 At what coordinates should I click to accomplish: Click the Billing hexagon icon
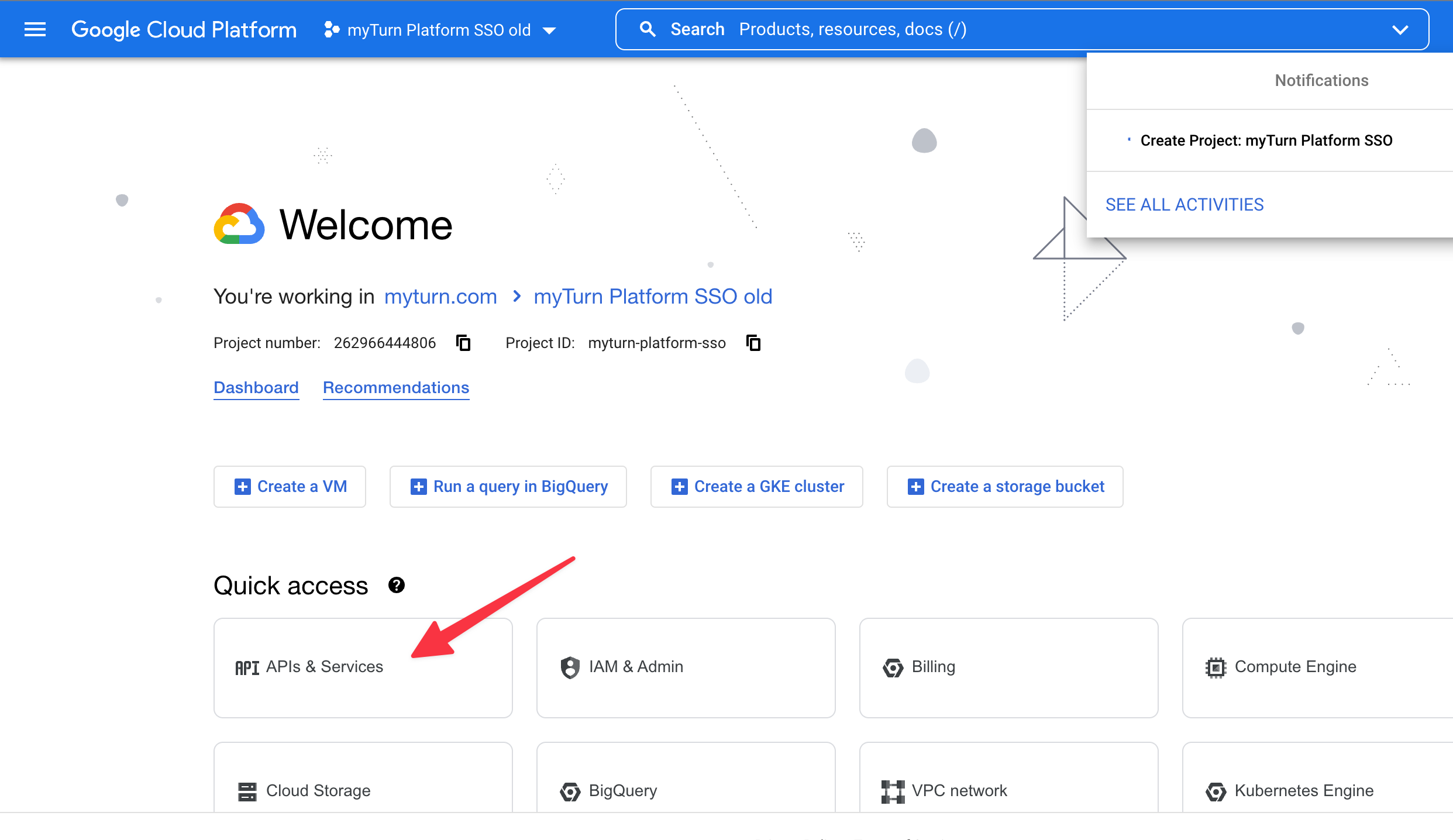point(893,667)
